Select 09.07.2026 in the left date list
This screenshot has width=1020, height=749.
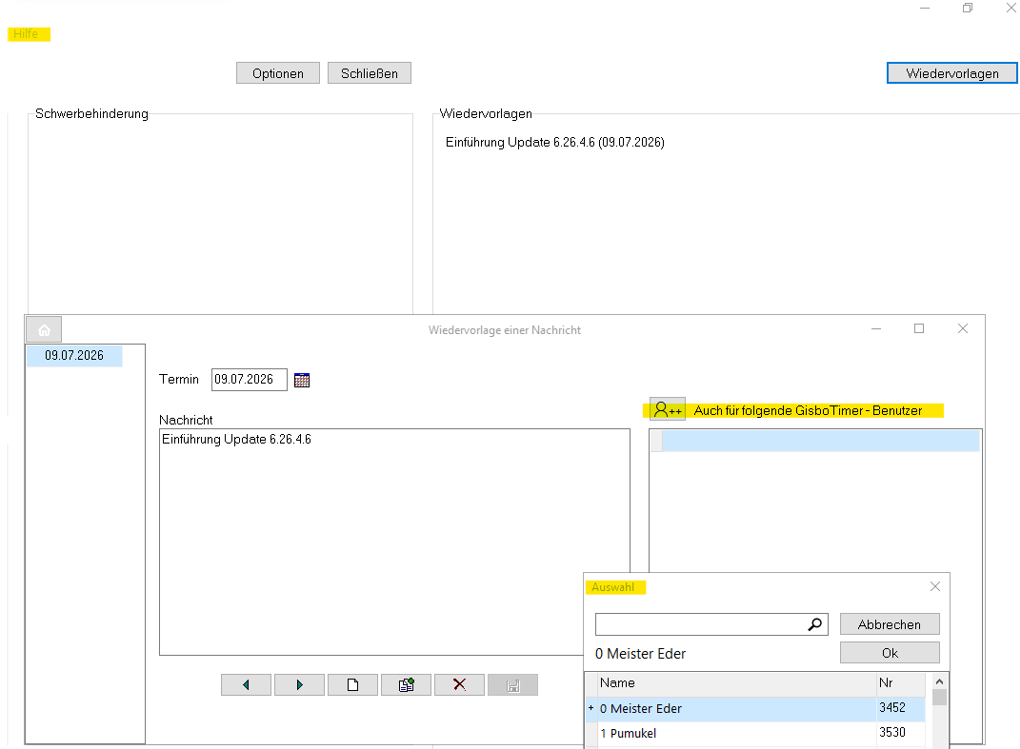point(74,355)
